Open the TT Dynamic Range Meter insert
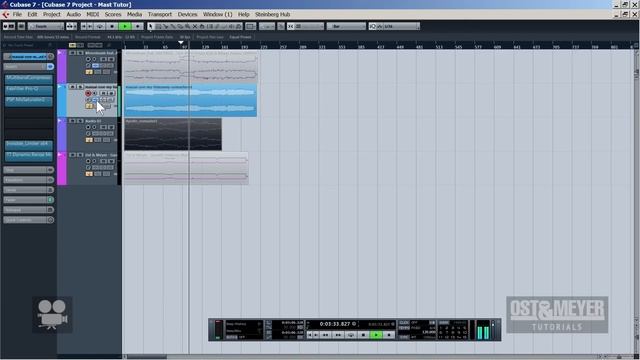This screenshot has height=360, width=640. click(x=29, y=156)
